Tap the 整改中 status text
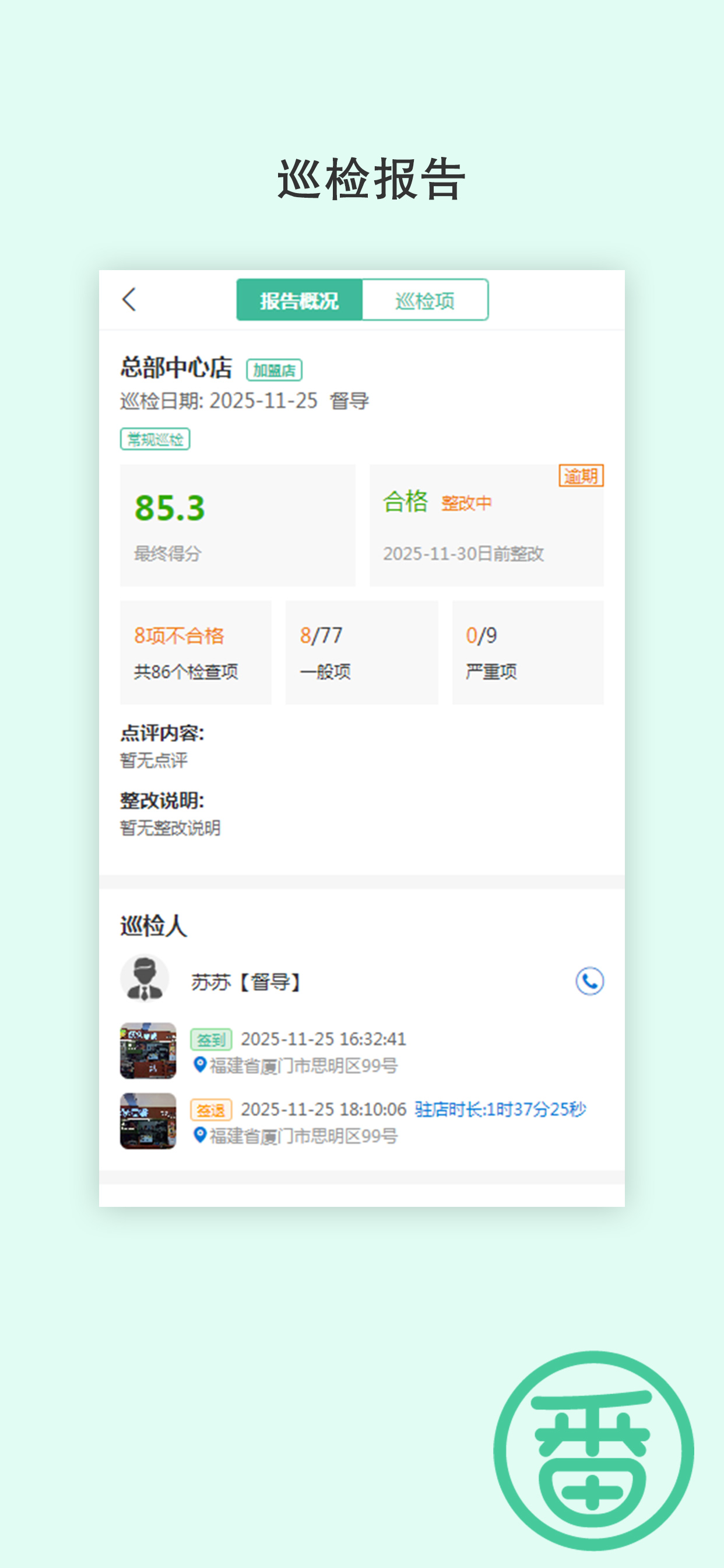Screen dimensions: 724x1568 click(467, 503)
